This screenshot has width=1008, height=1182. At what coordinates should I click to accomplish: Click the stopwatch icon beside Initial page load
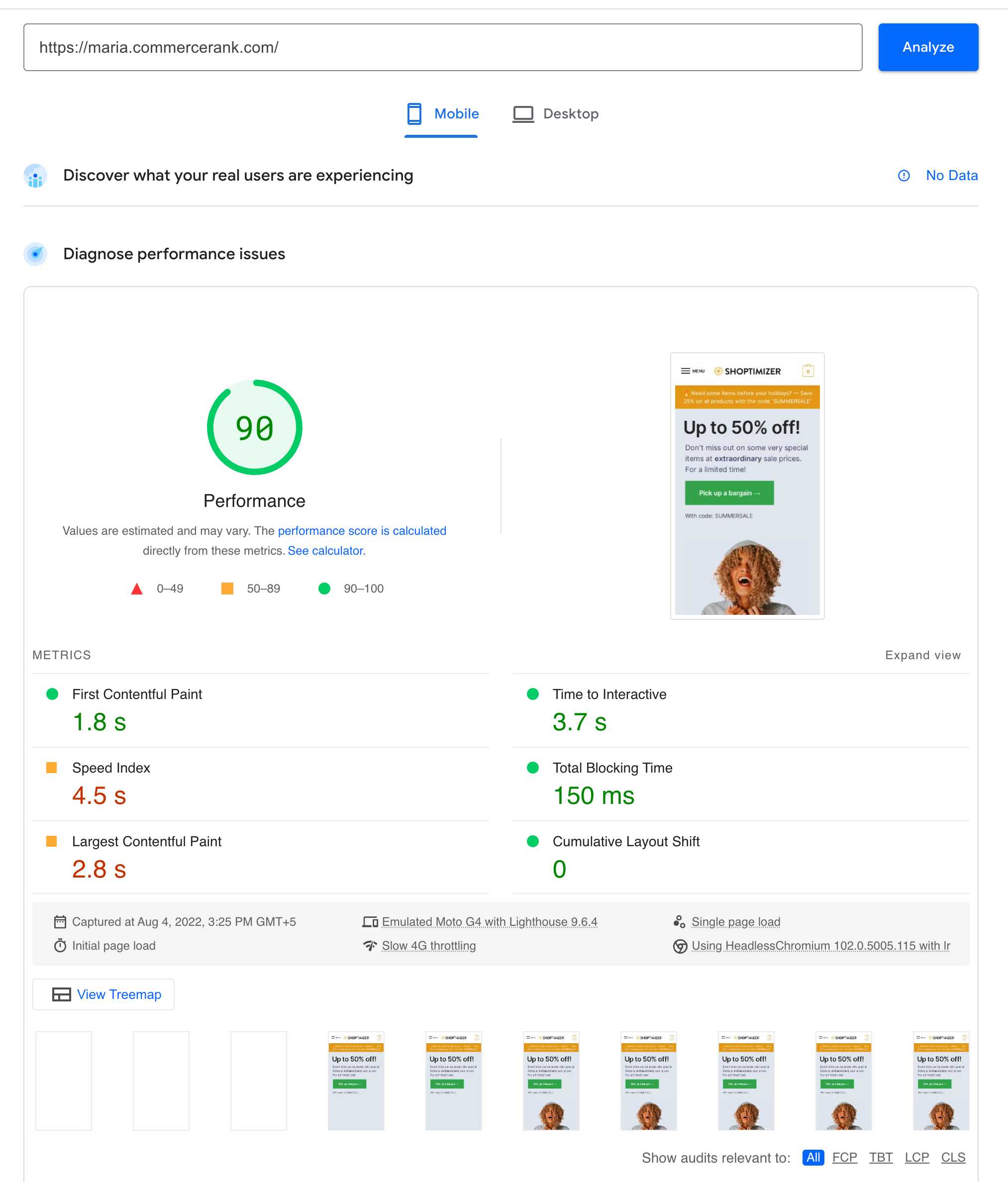(x=60, y=945)
